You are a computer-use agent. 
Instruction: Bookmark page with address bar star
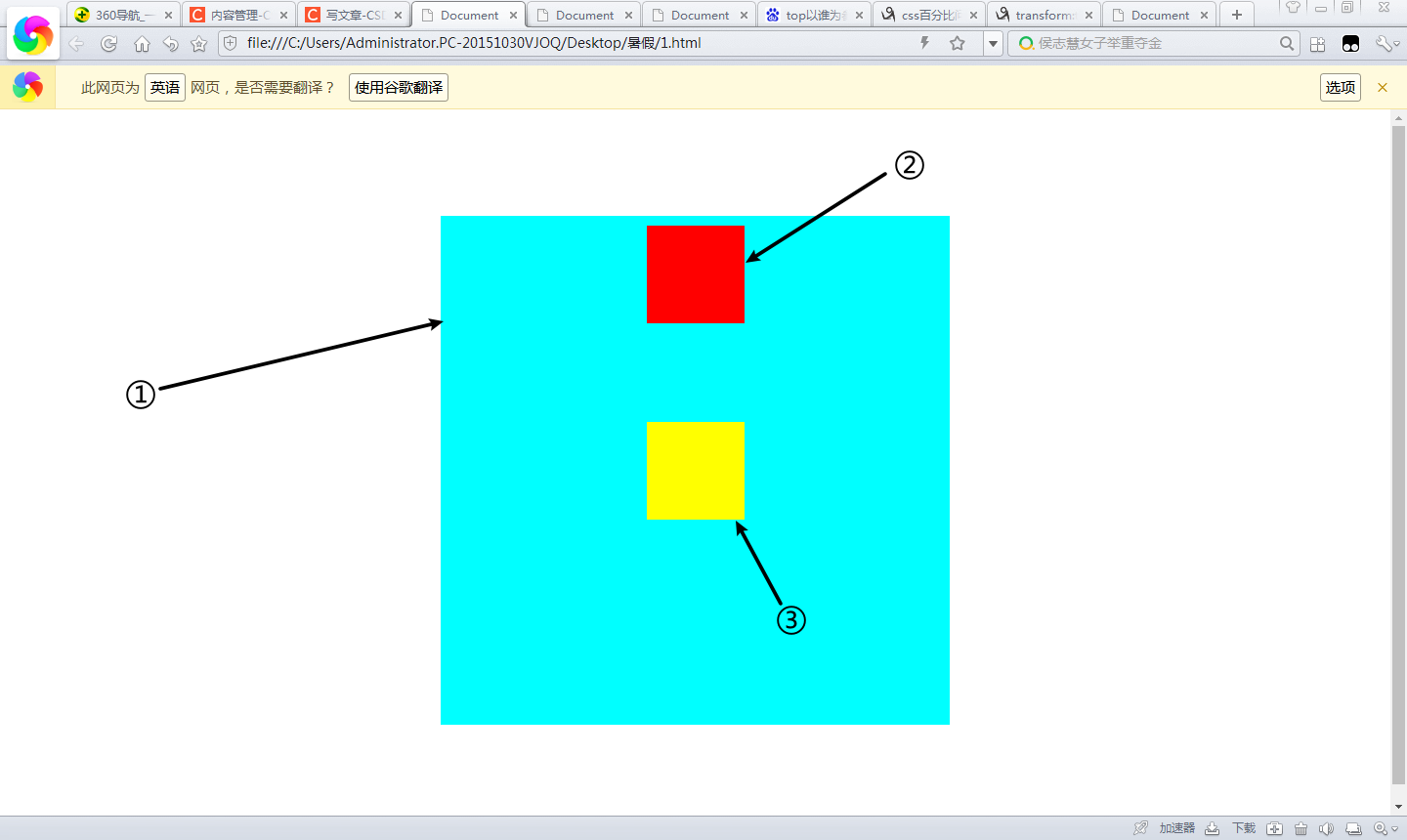(x=958, y=43)
